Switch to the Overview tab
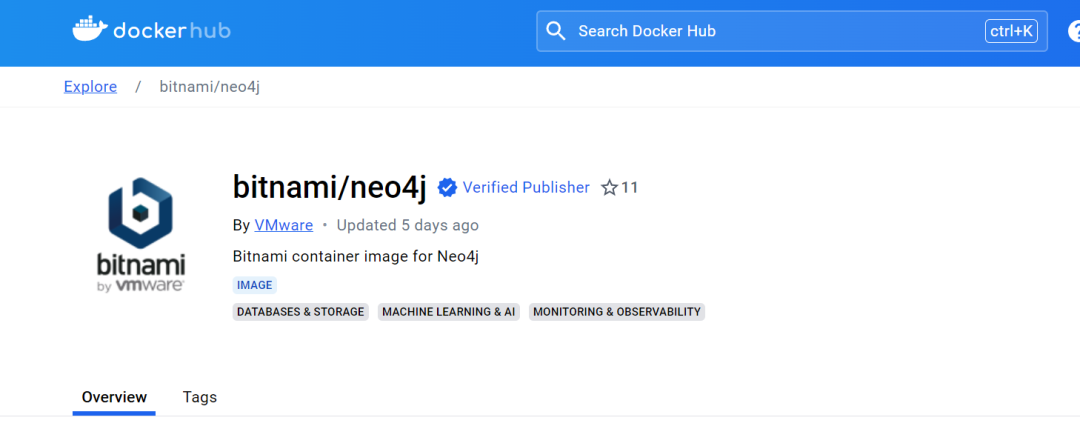The width and height of the screenshot is (1080, 429). click(114, 397)
